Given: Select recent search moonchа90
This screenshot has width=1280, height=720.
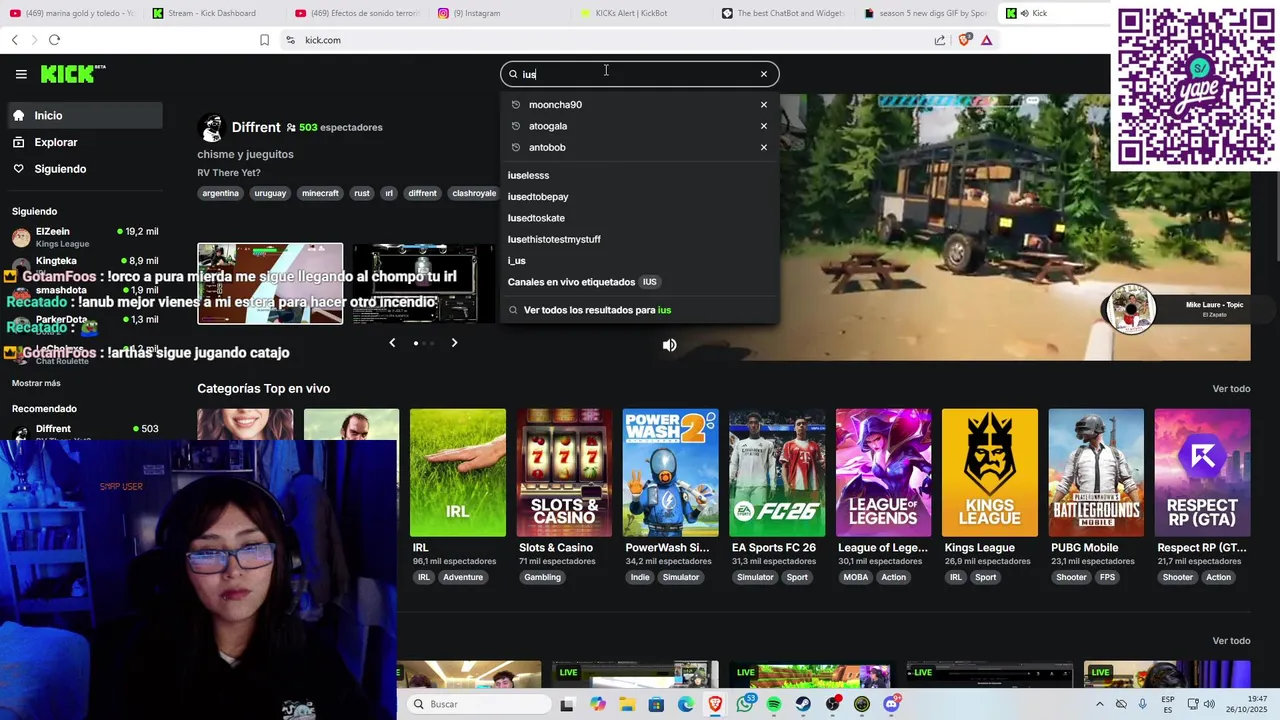Looking at the screenshot, I should (555, 105).
